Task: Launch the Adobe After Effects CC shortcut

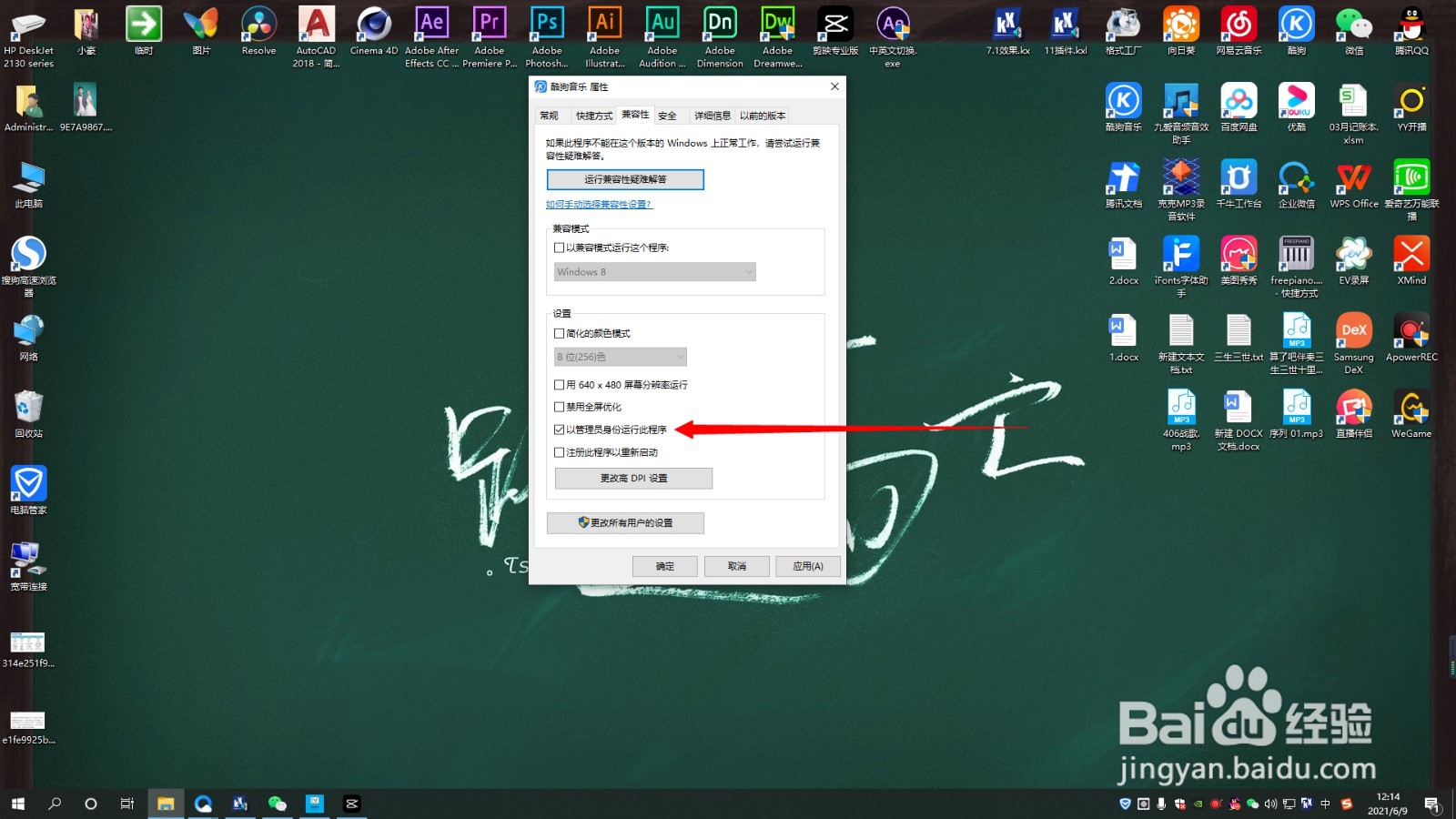Action: 431,36
